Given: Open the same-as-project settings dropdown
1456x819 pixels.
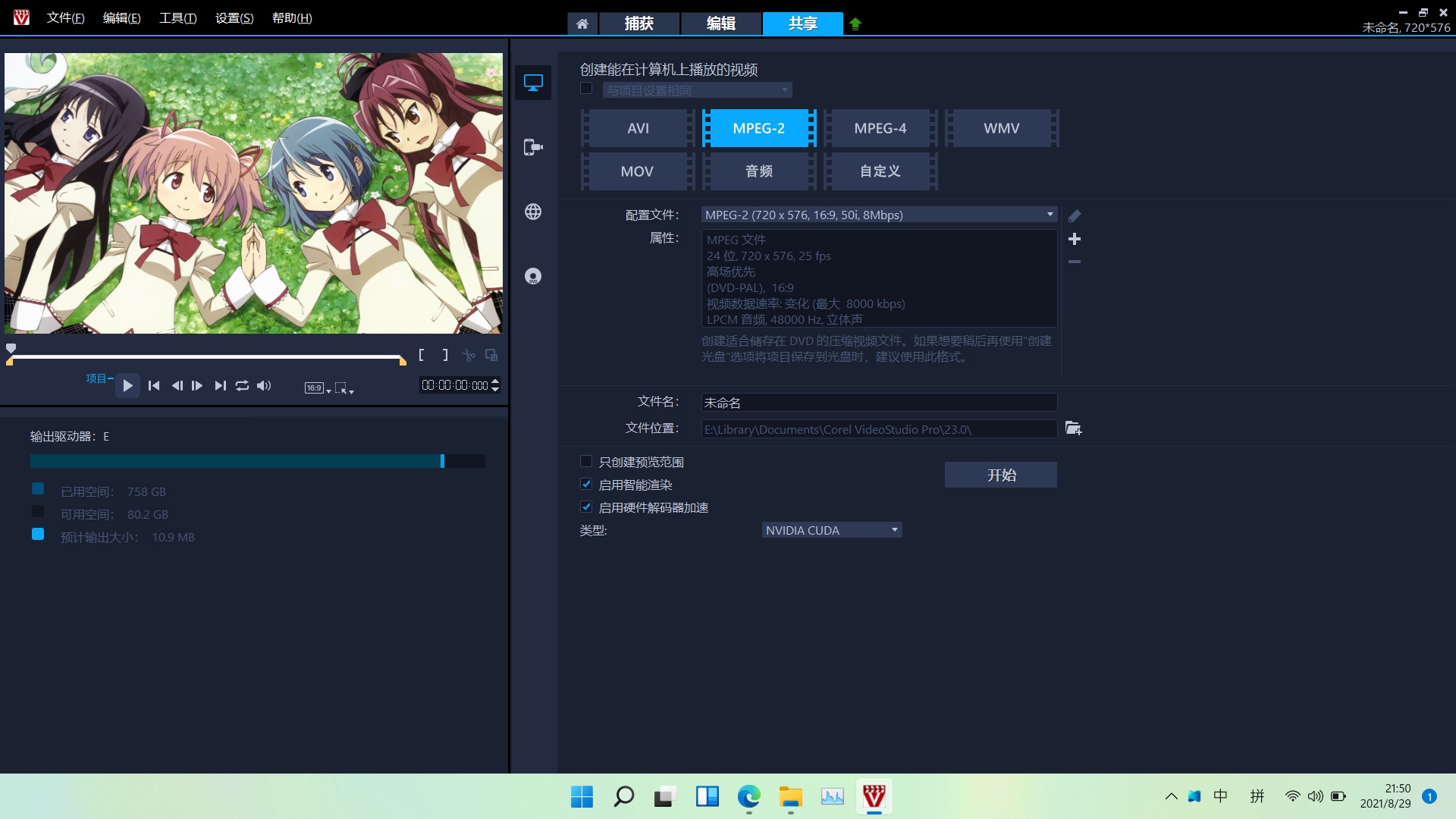Looking at the screenshot, I should tap(698, 90).
